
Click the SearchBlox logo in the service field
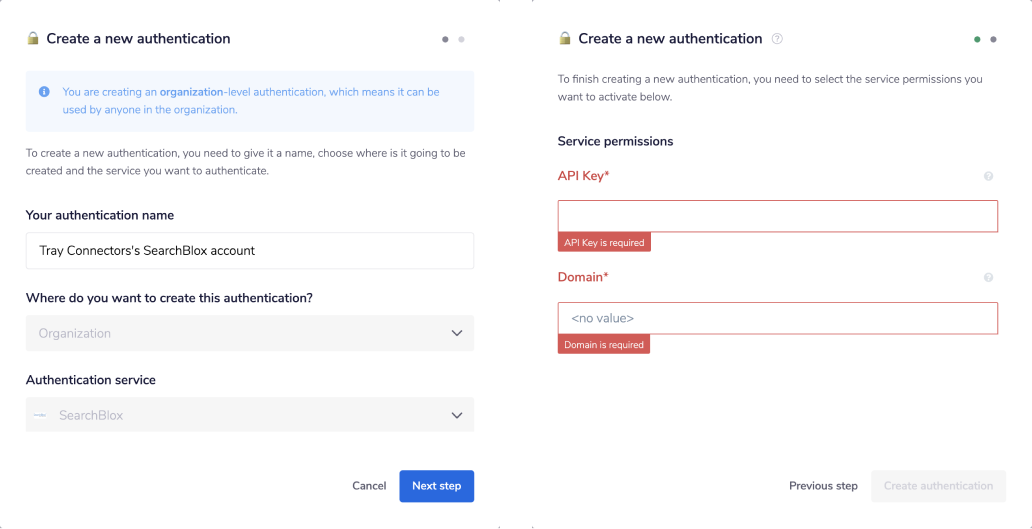click(40, 415)
